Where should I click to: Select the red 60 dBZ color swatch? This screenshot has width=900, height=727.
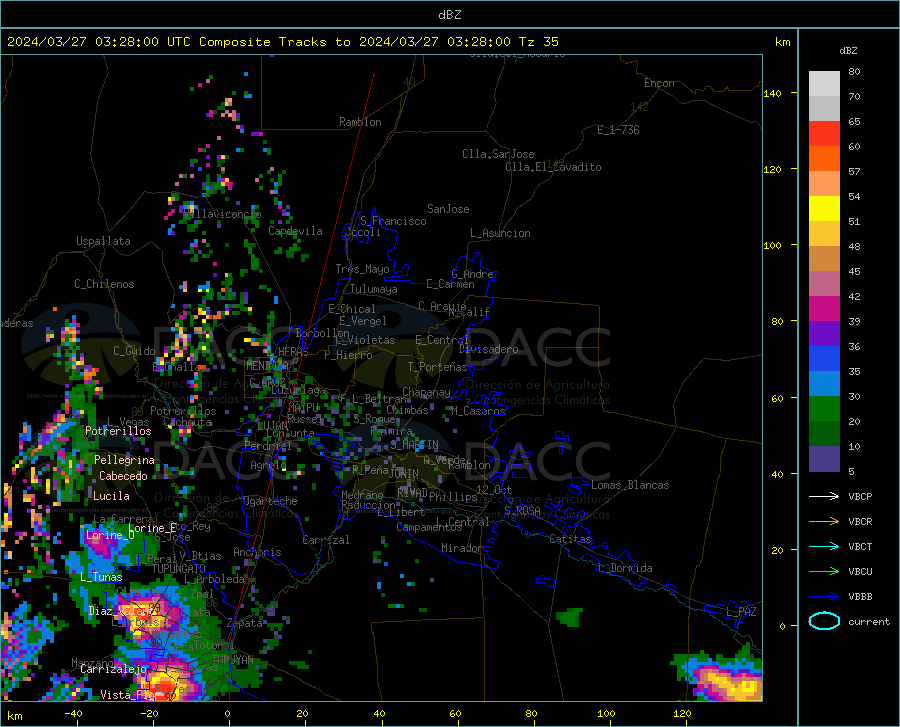(x=824, y=134)
